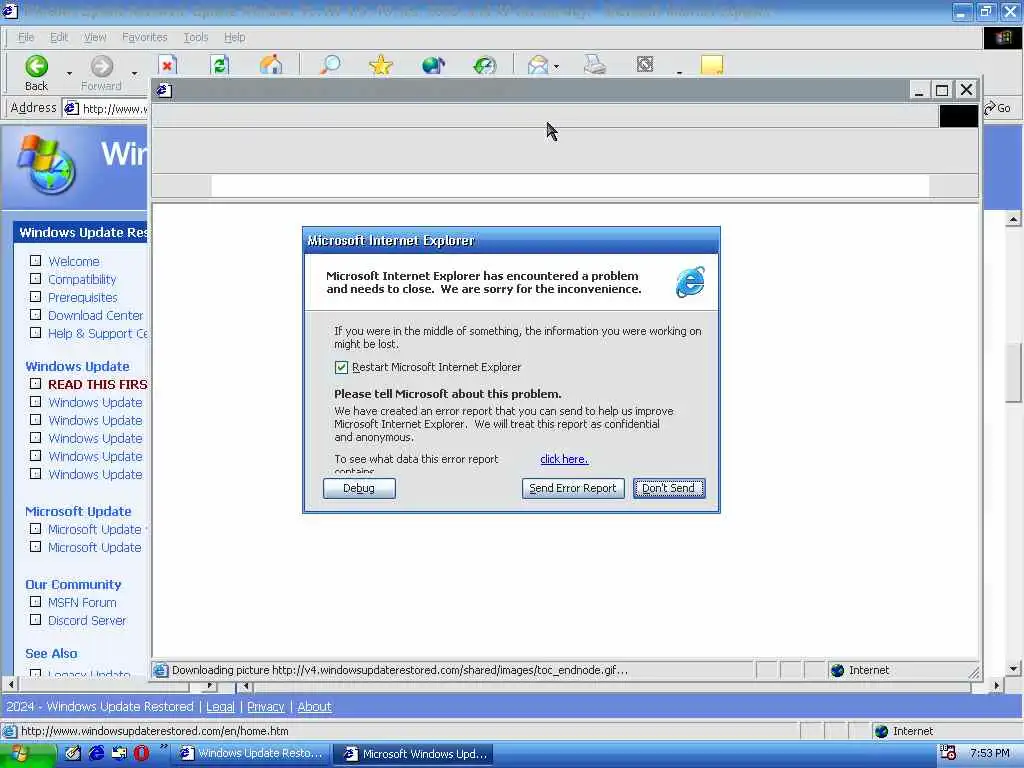Expand the Welcome tree node box
Viewport: 1024px width, 768px height.
pos(35,261)
